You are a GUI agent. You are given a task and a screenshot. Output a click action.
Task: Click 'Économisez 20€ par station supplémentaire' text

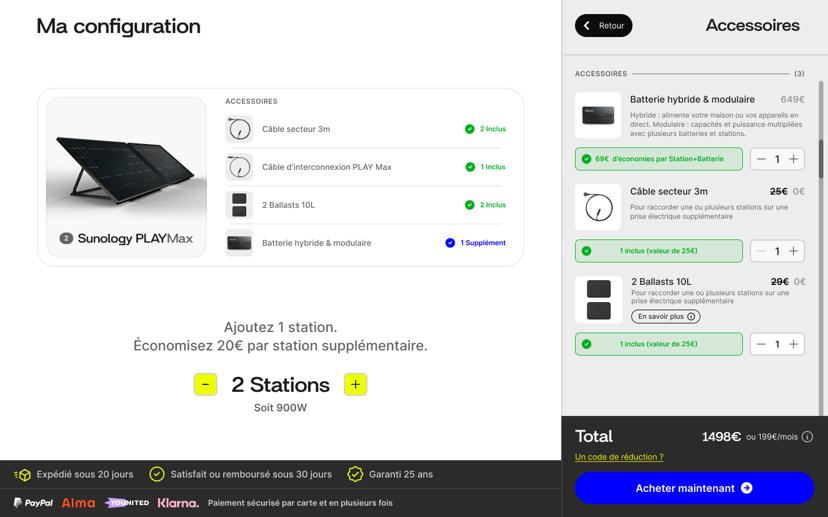click(x=280, y=345)
